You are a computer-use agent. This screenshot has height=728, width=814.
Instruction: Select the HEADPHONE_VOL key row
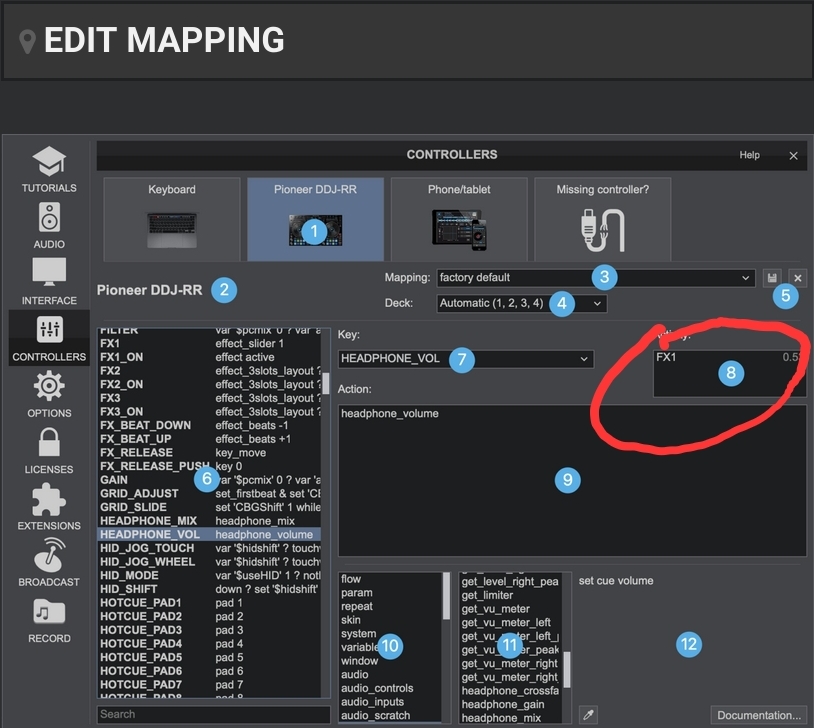point(209,534)
